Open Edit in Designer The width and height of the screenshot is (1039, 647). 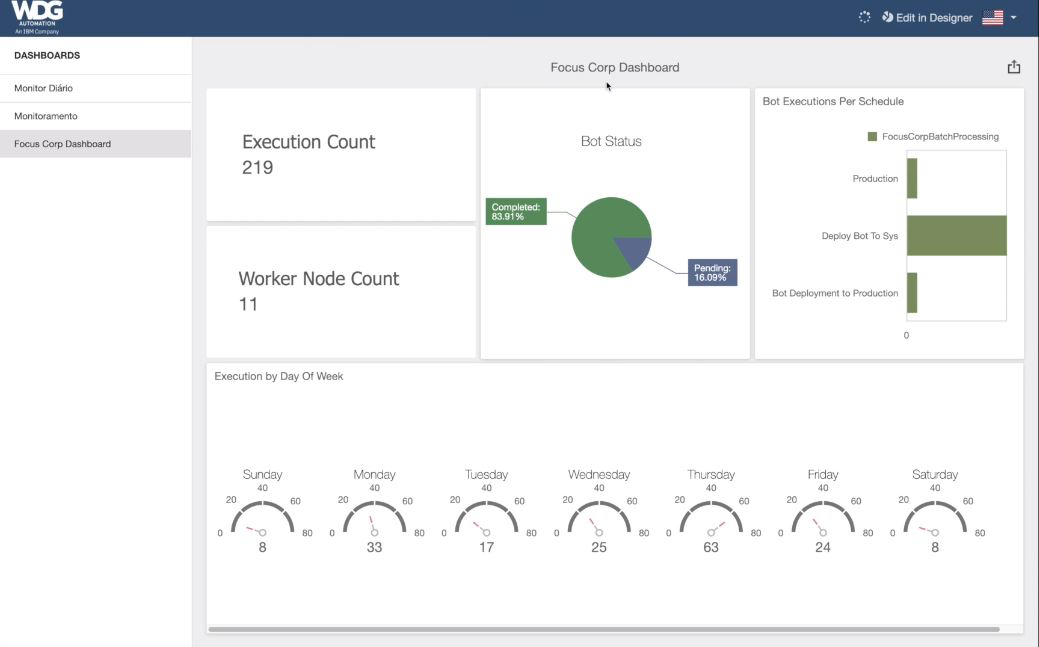927,18
